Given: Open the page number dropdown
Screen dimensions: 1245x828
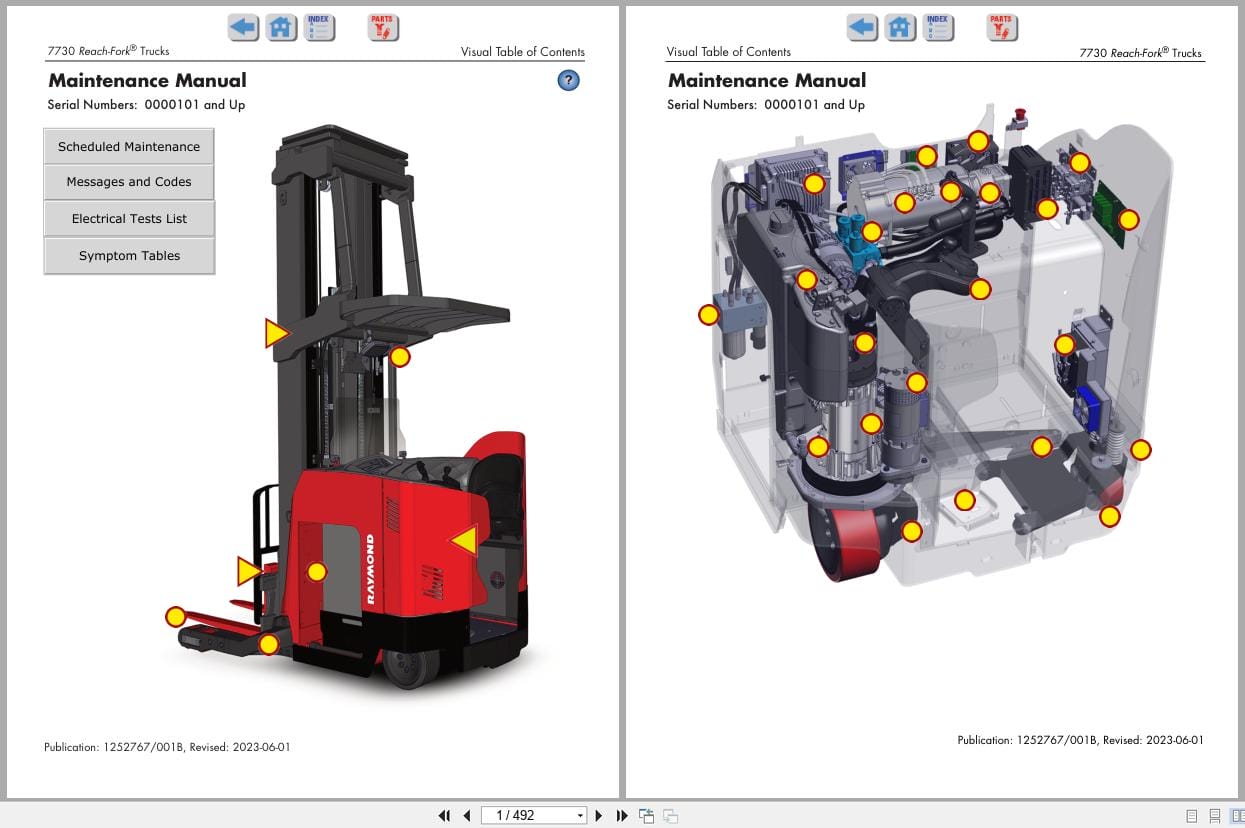Looking at the screenshot, I should coord(580,816).
